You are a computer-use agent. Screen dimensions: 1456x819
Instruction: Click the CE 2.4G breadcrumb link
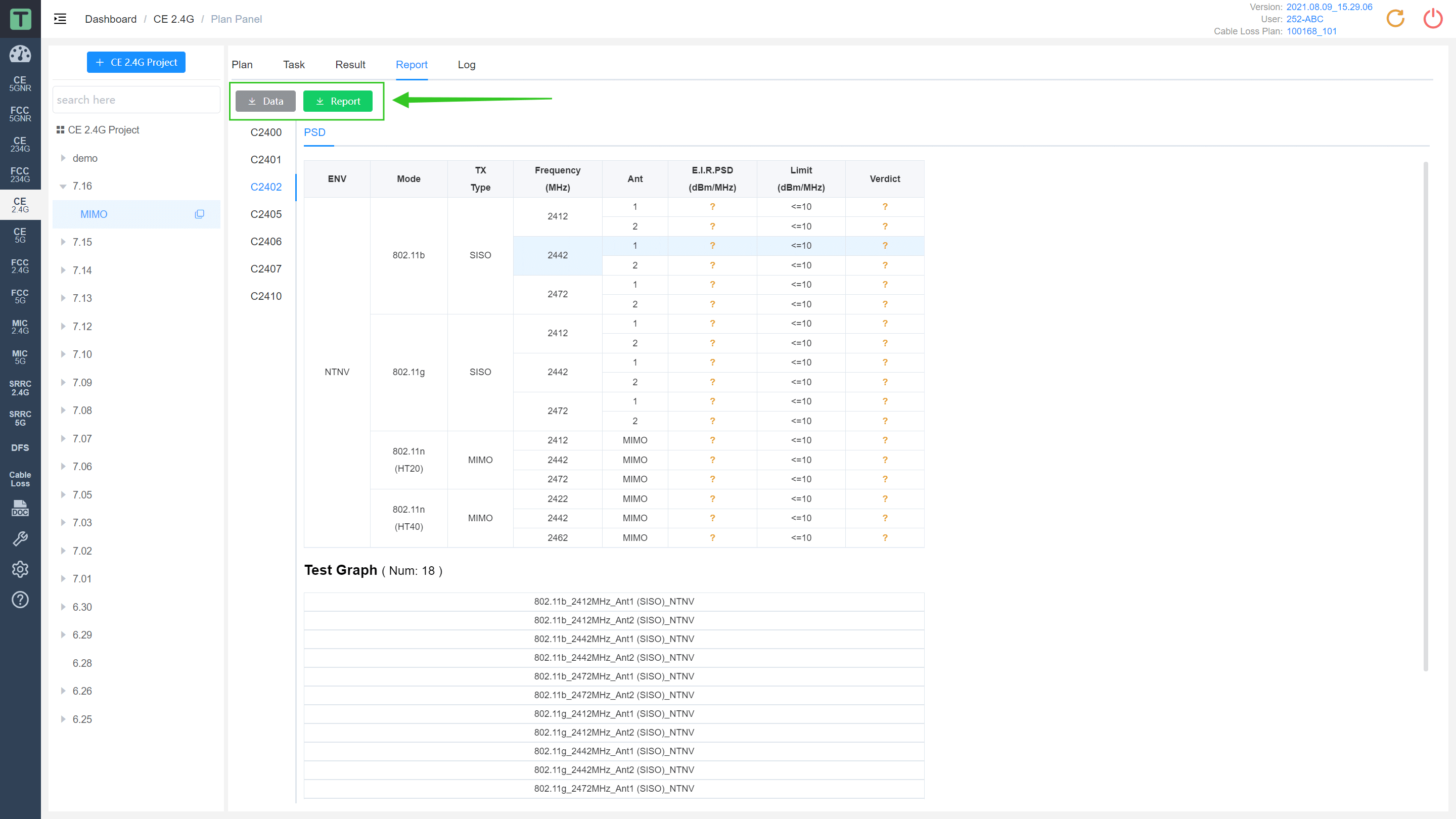(173, 19)
